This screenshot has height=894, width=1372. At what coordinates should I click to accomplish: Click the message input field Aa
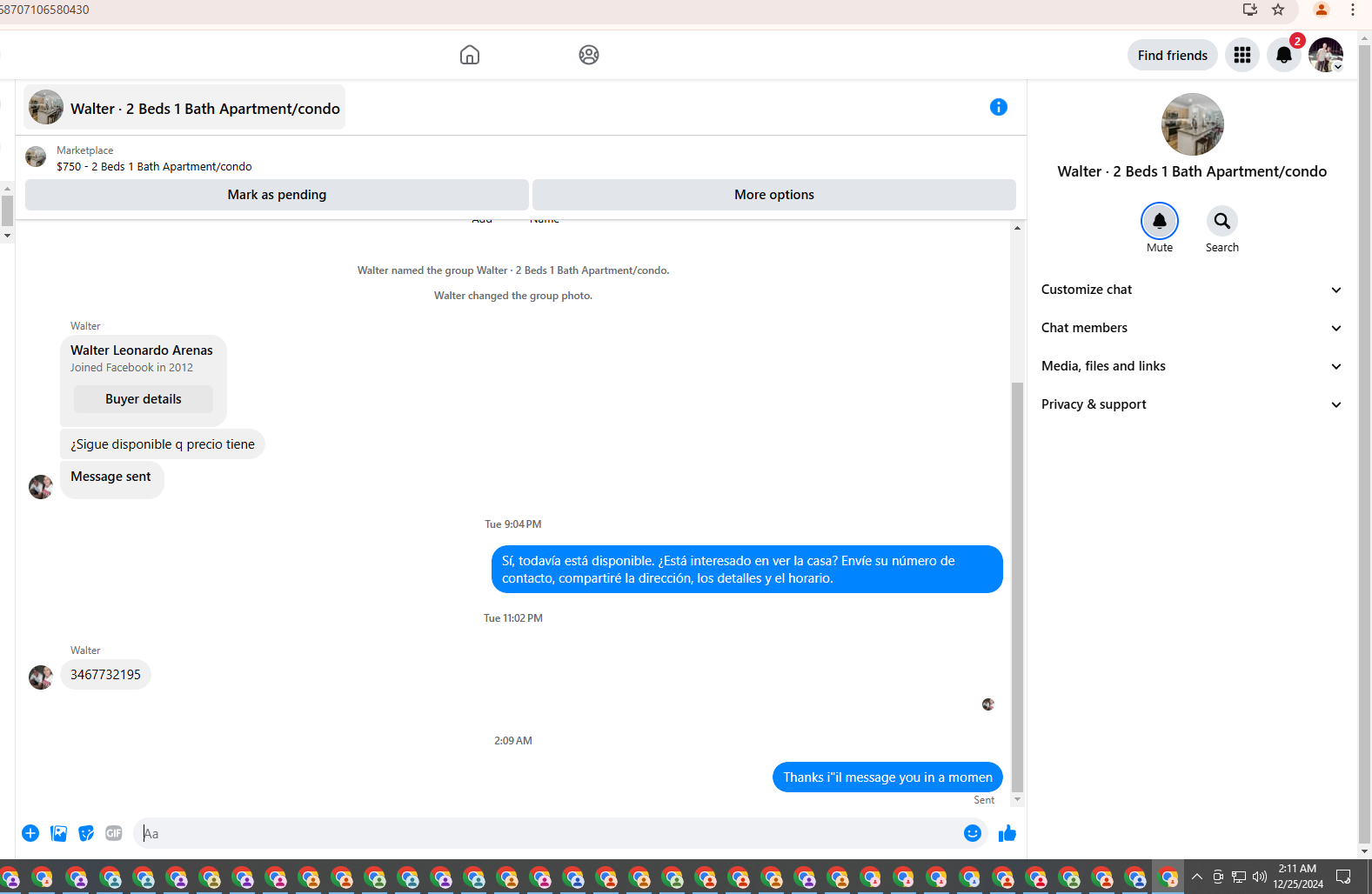point(550,833)
